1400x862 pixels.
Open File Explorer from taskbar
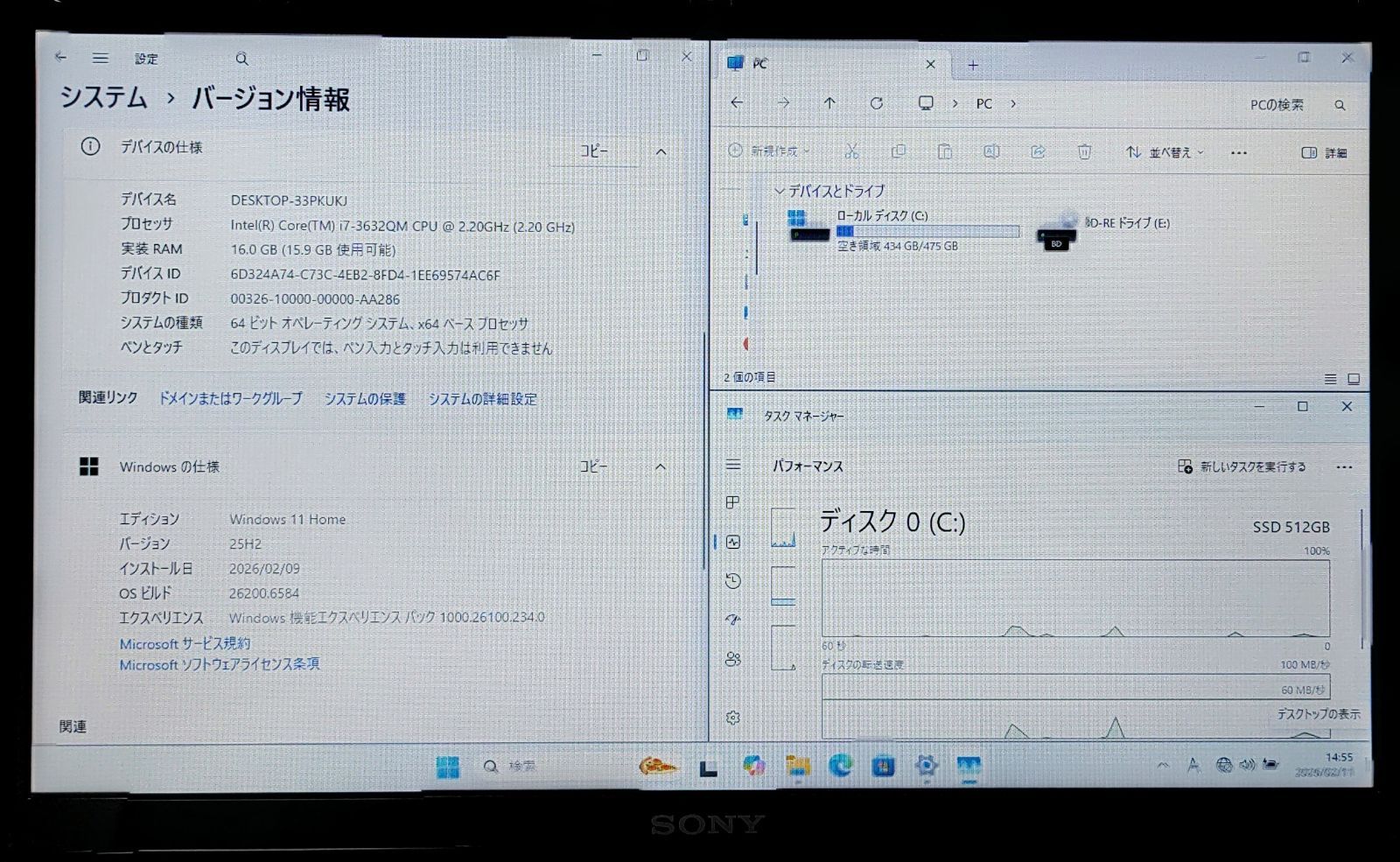pyautogui.click(x=797, y=767)
